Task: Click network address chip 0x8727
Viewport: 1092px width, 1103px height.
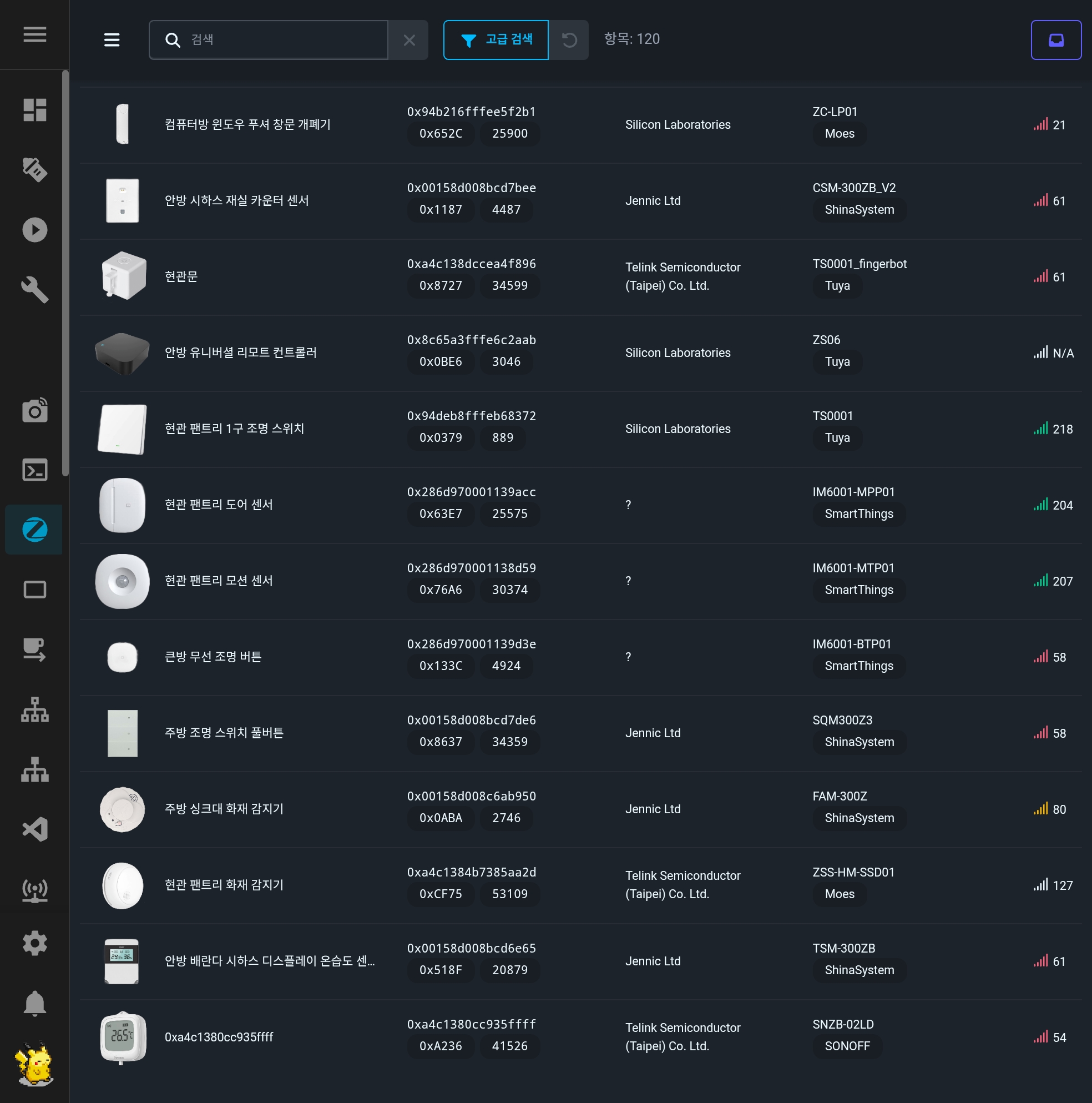Action: tap(441, 285)
